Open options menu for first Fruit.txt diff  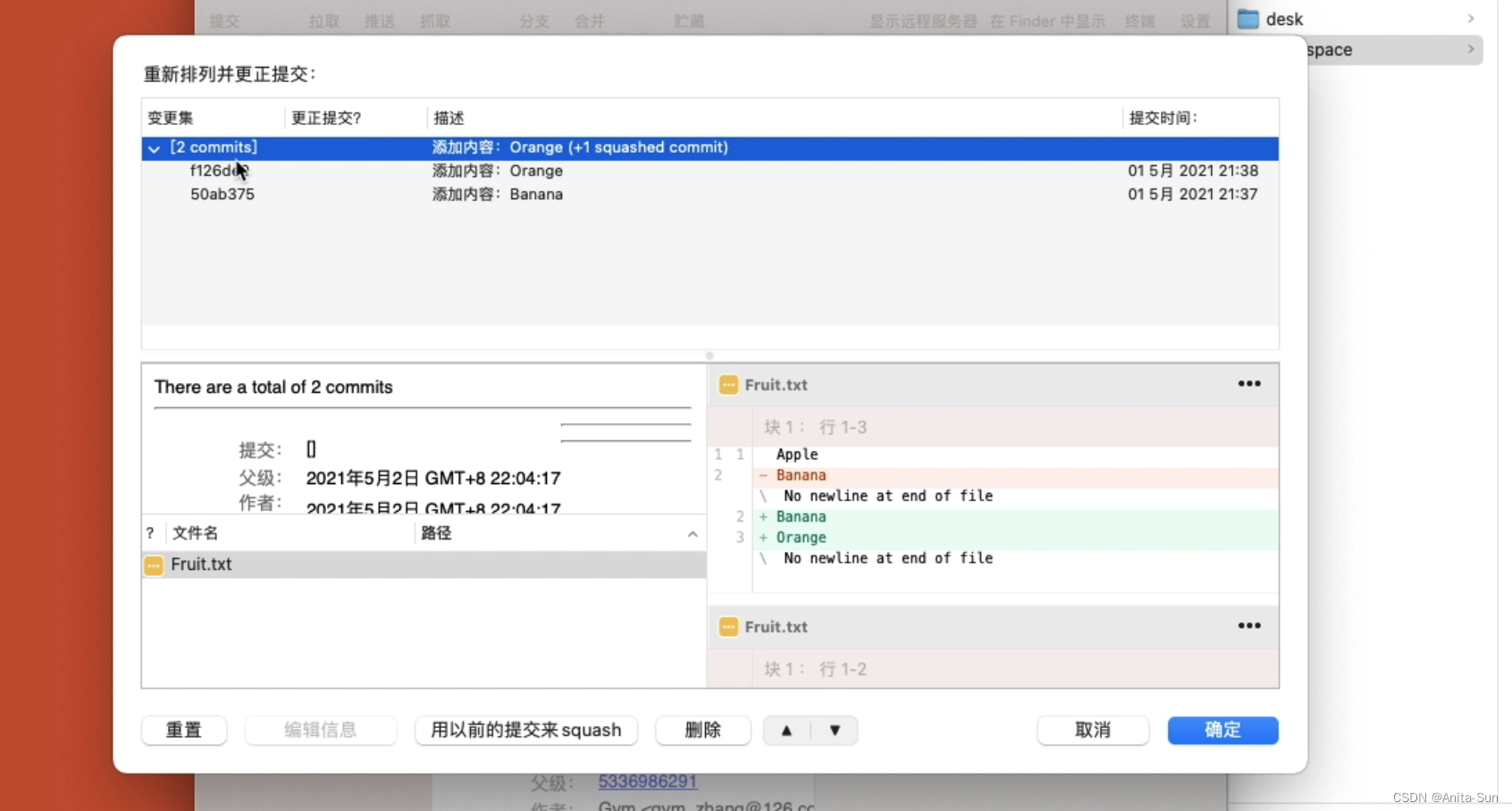click(1248, 384)
